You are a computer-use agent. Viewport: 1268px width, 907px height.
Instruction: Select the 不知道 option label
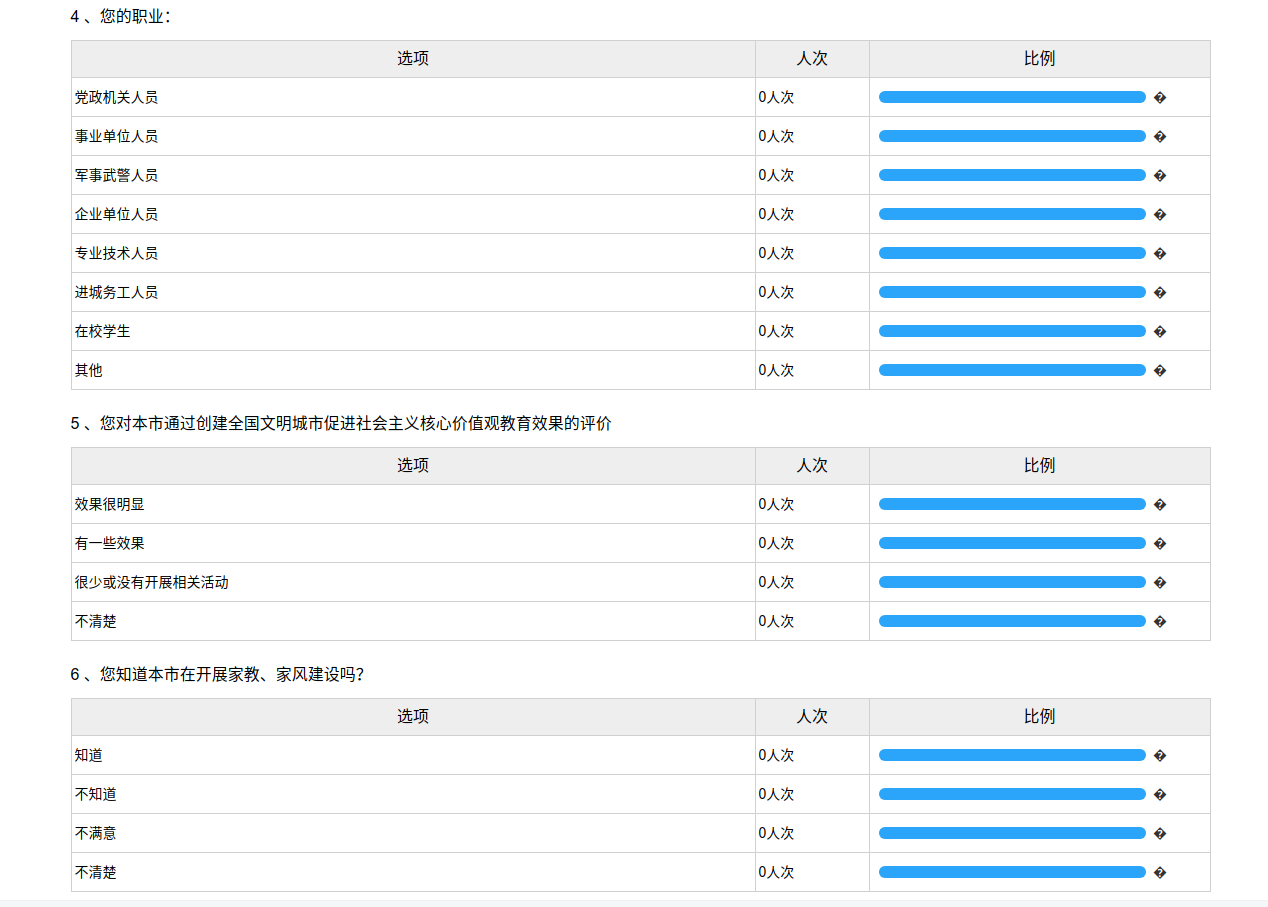tap(96, 794)
